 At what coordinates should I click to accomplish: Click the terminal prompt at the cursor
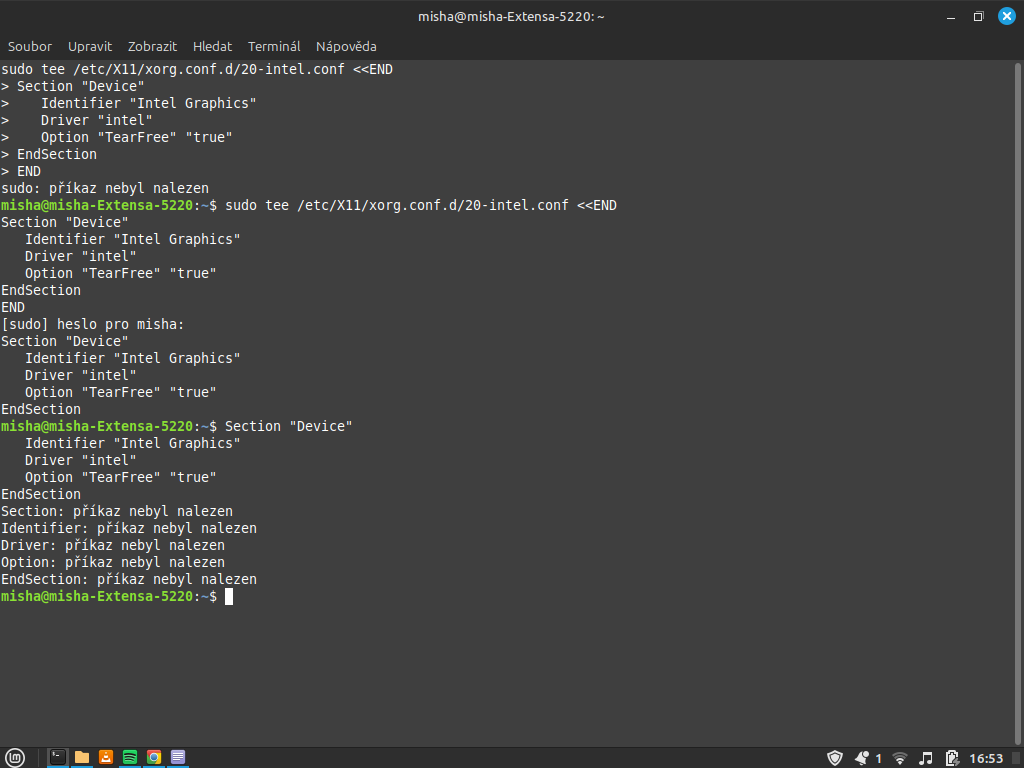coord(229,596)
